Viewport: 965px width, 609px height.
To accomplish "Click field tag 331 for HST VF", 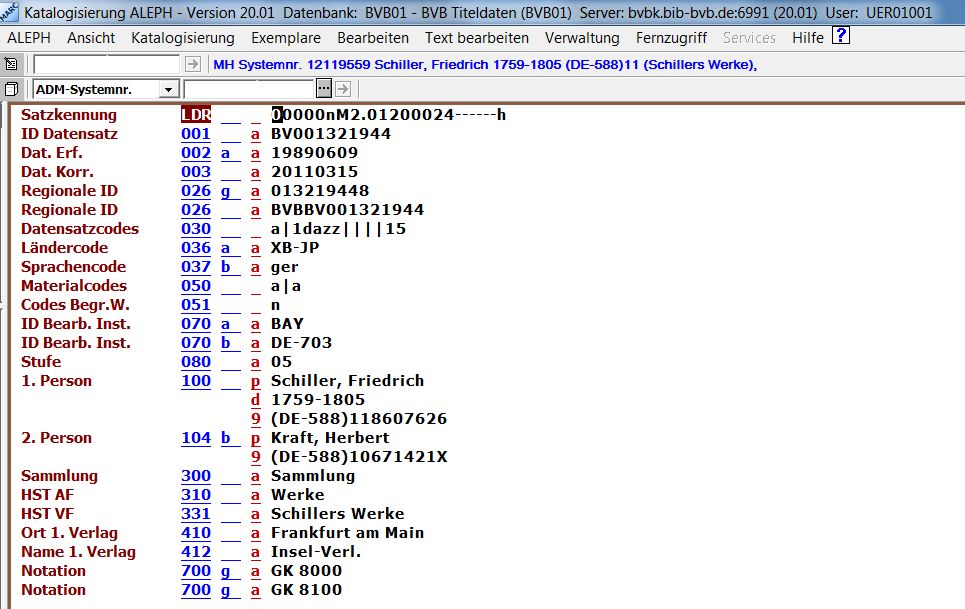I will (x=196, y=514).
